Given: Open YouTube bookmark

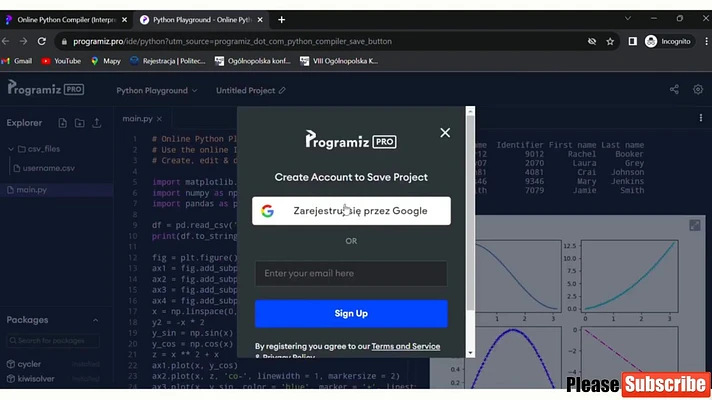Looking at the screenshot, I should pos(61,61).
